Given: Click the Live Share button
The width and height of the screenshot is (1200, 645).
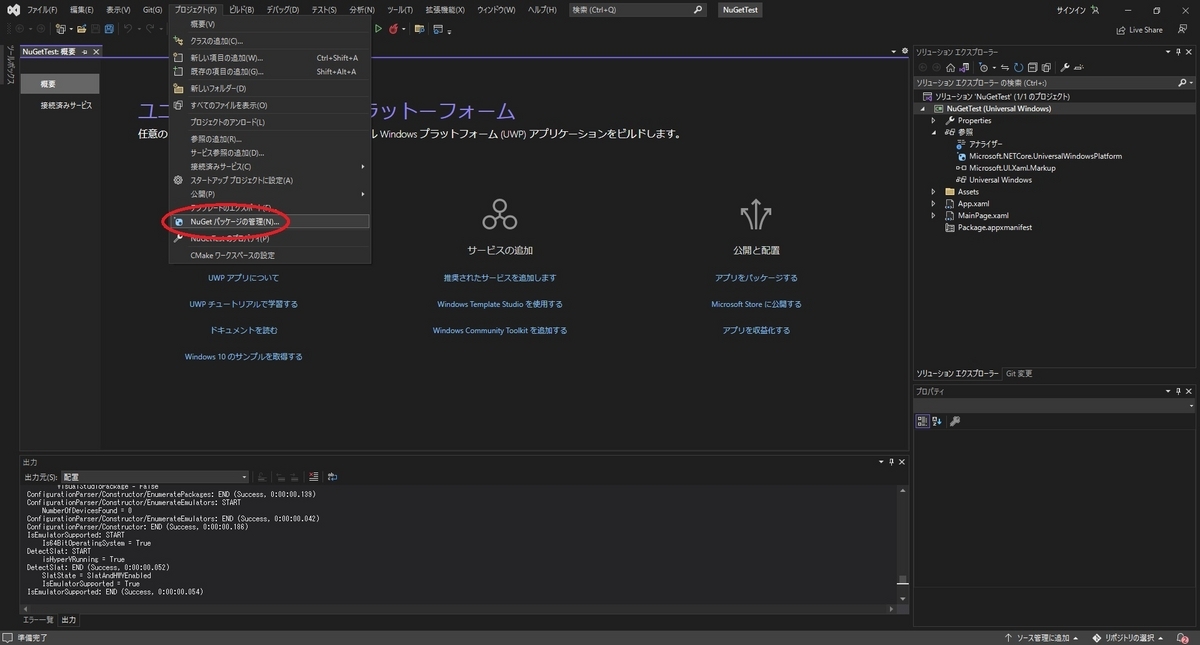Looking at the screenshot, I should pos(1139,30).
